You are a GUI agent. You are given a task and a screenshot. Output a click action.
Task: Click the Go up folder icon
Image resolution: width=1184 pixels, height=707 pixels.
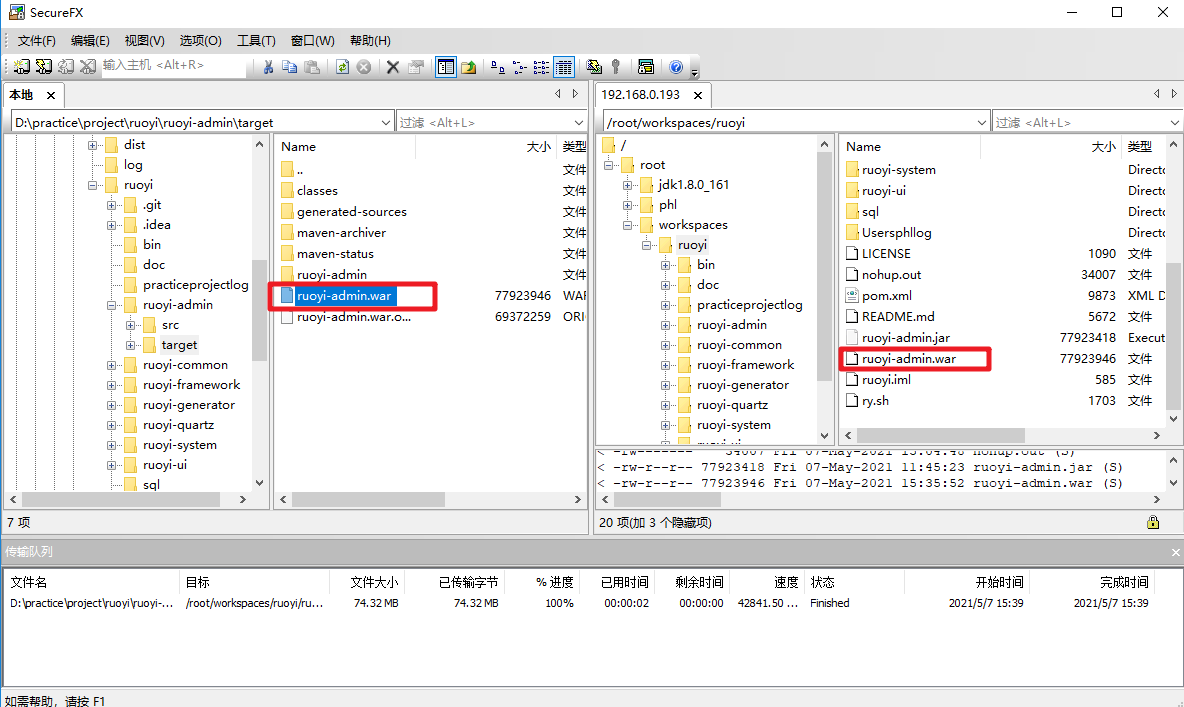click(468, 66)
